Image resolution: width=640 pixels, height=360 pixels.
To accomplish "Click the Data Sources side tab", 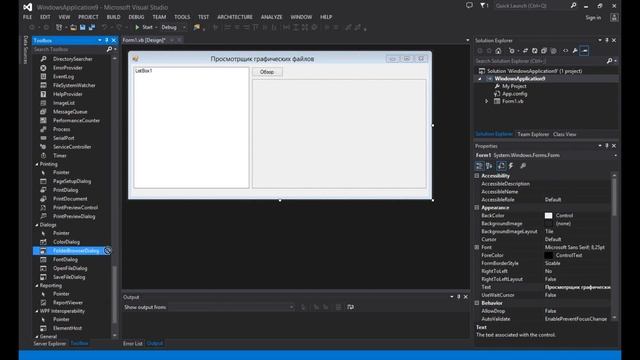I will 25,50.
